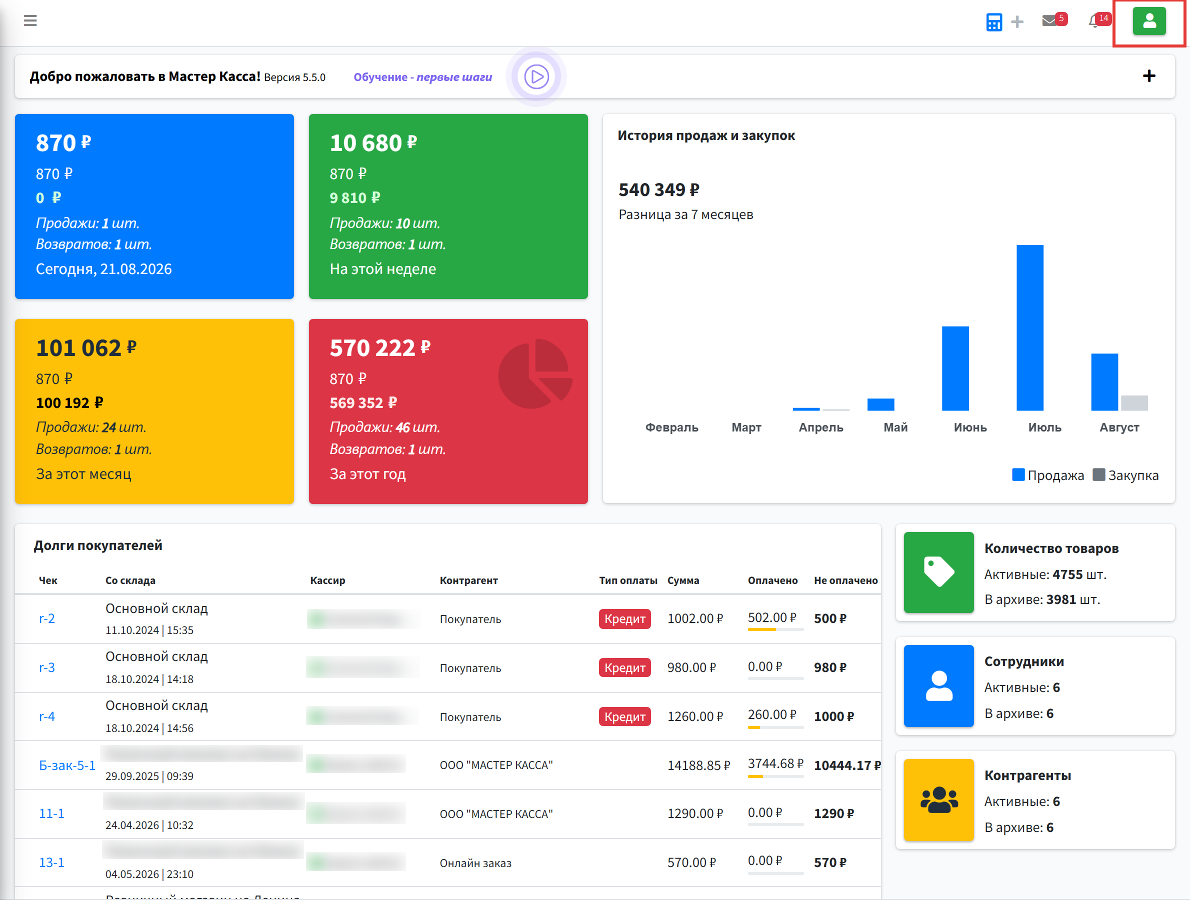Open the hamburger sidebar menu

pos(30,20)
